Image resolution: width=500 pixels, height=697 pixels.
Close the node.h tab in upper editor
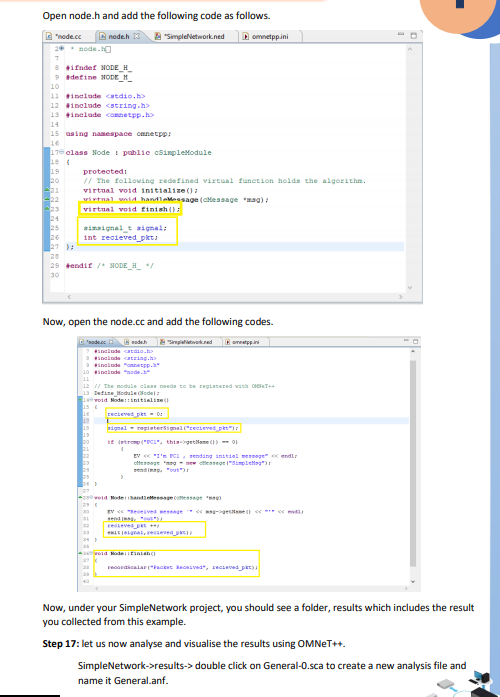click(137, 36)
